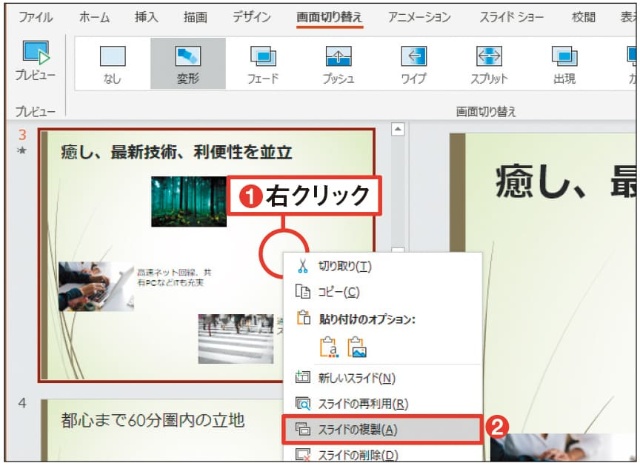Screen dimensions: 640x466
Task: Click the duplicate icon beside スライドの複製
Action: tap(302, 429)
